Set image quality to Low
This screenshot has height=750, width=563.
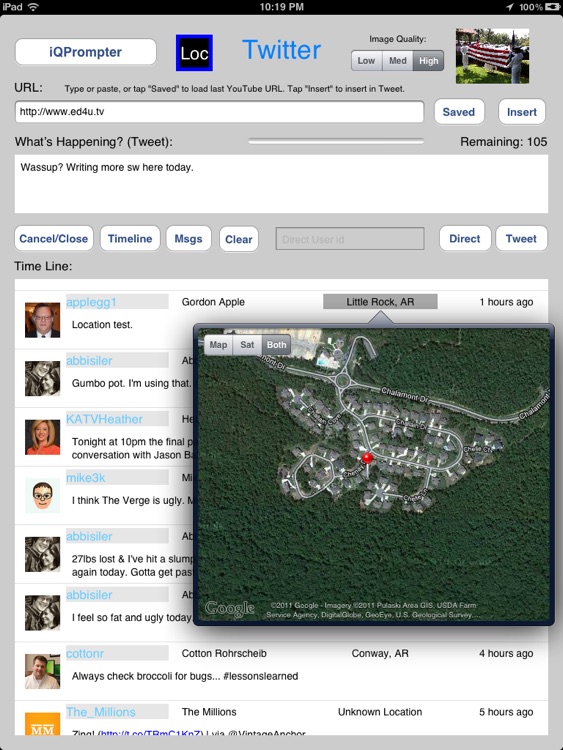[366, 61]
